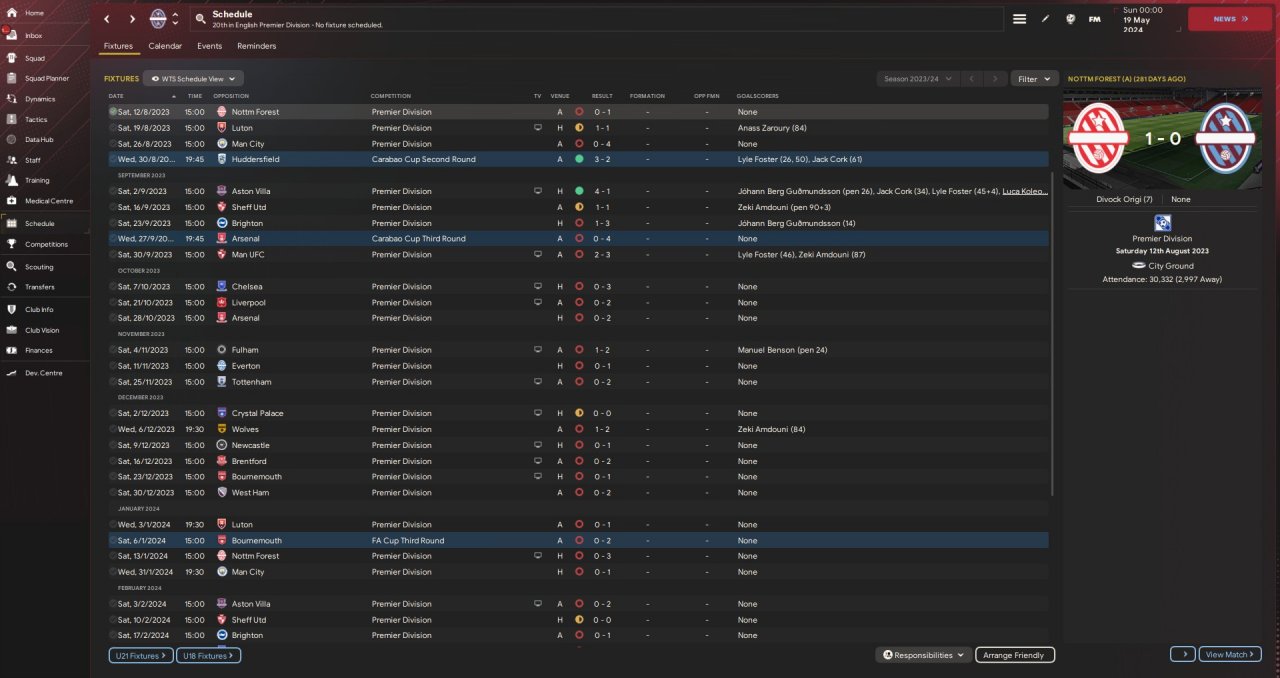Select the circle for Wed, 3/1/2024 row
This screenshot has height=678, width=1280.
pyautogui.click(x=113, y=524)
